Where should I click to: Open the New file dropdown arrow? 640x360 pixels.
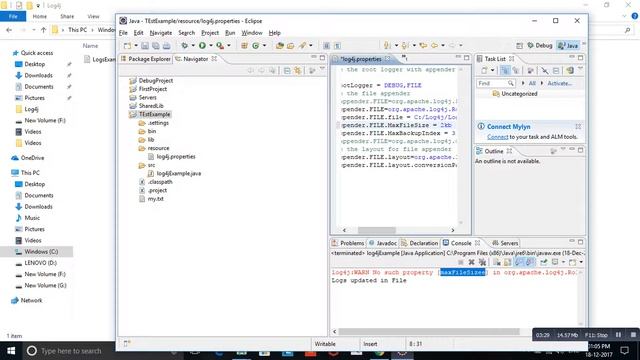tap(136, 46)
